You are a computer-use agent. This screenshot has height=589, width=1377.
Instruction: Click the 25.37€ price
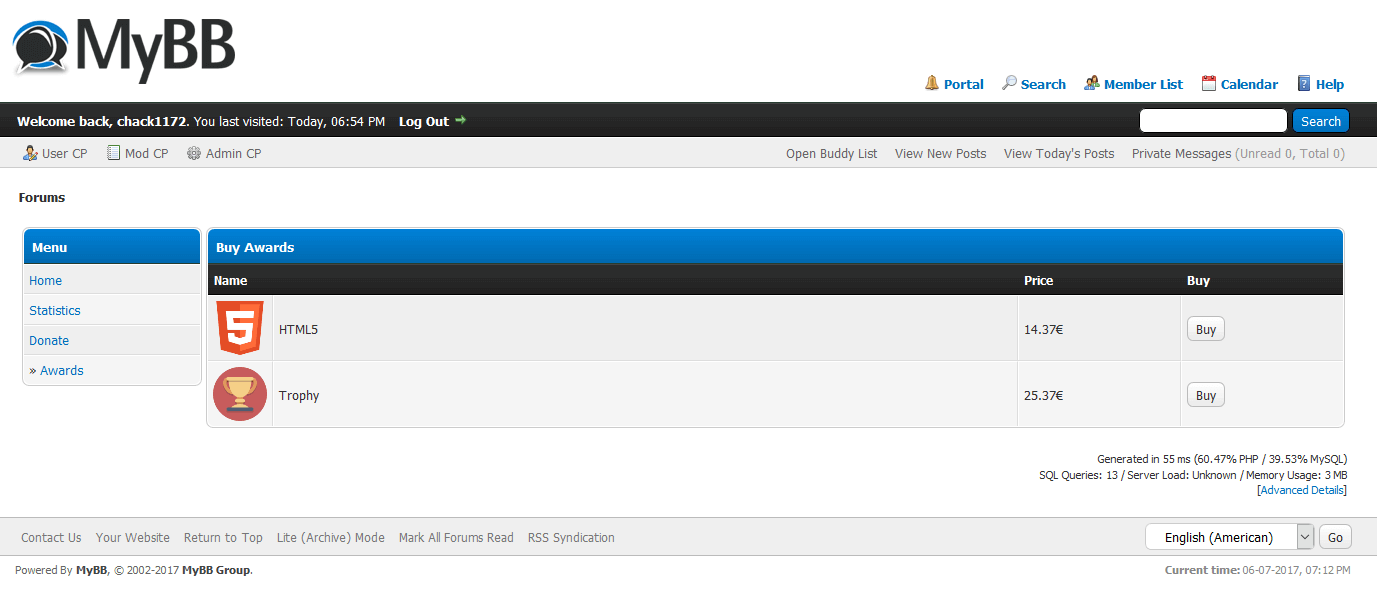coord(1043,395)
